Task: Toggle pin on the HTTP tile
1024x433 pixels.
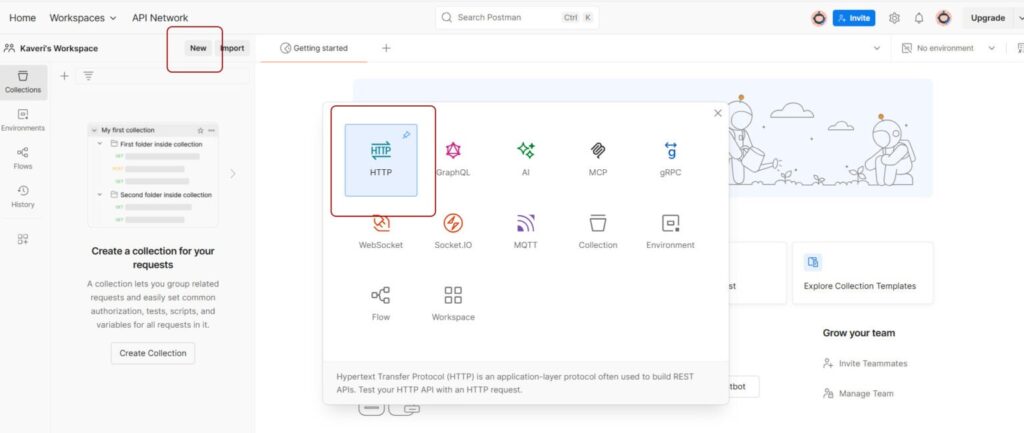Action: tap(406, 135)
